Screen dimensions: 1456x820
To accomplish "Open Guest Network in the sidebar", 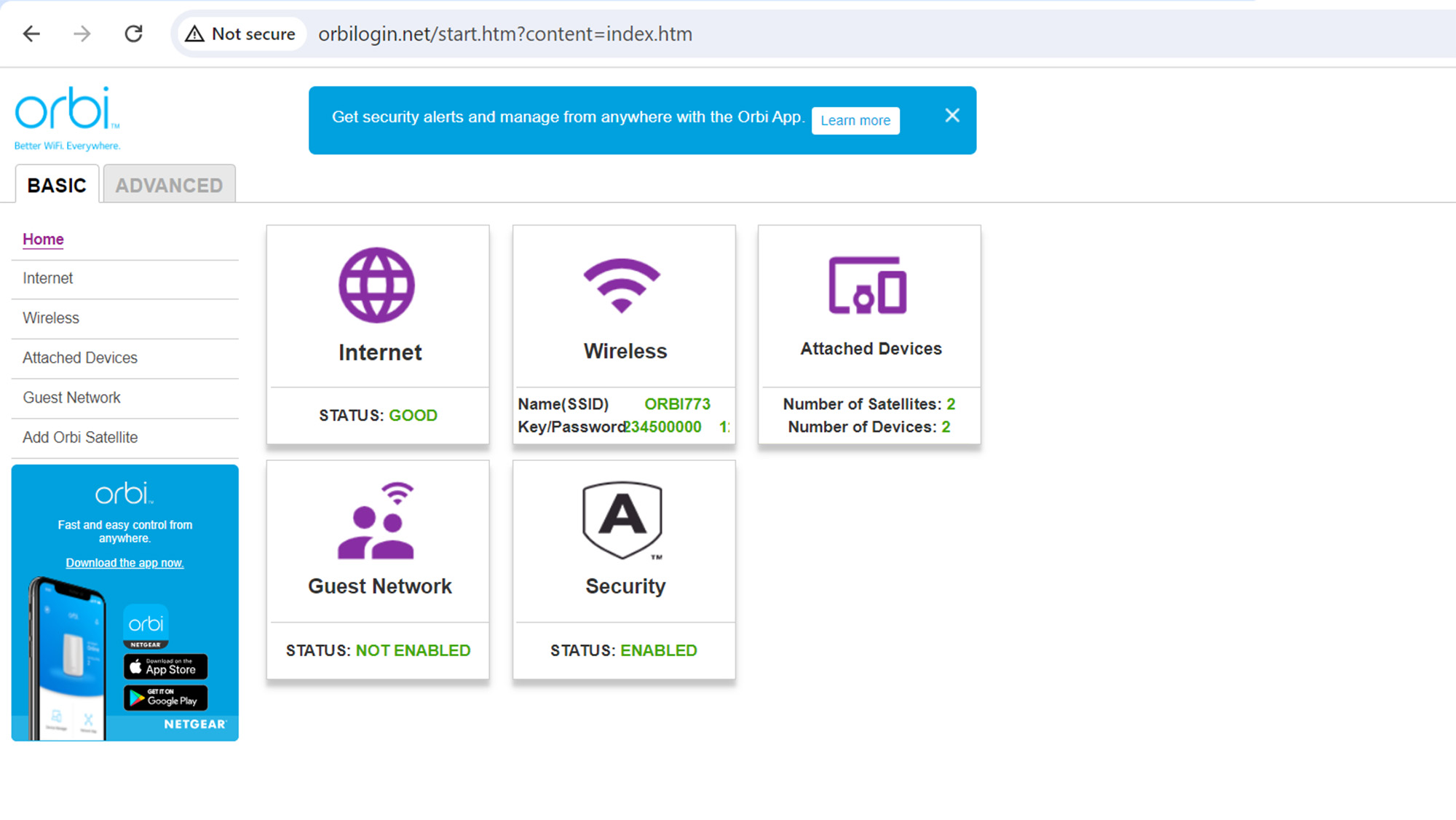I will 71,398.
